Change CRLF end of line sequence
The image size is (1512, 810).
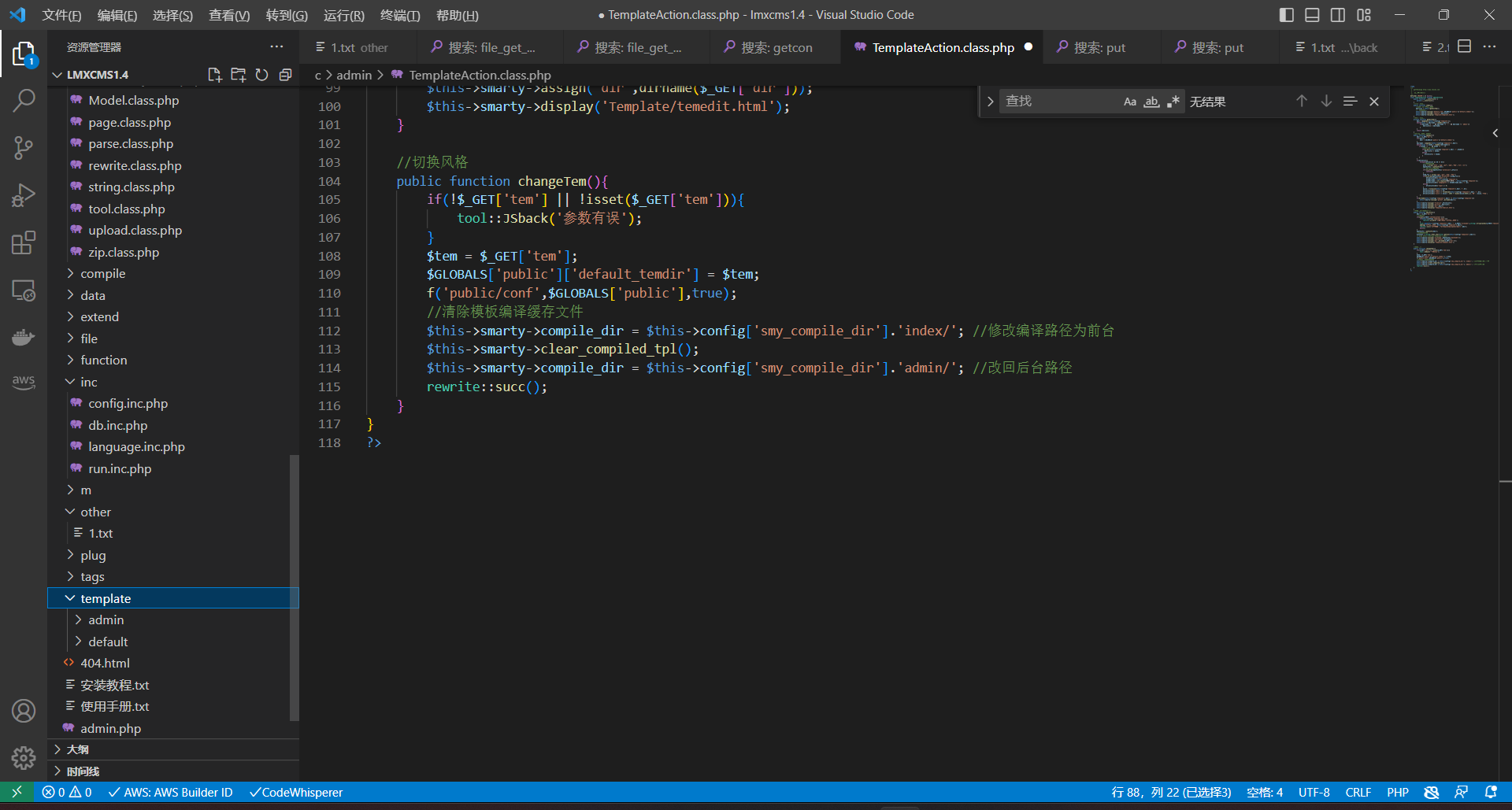(1358, 792)
